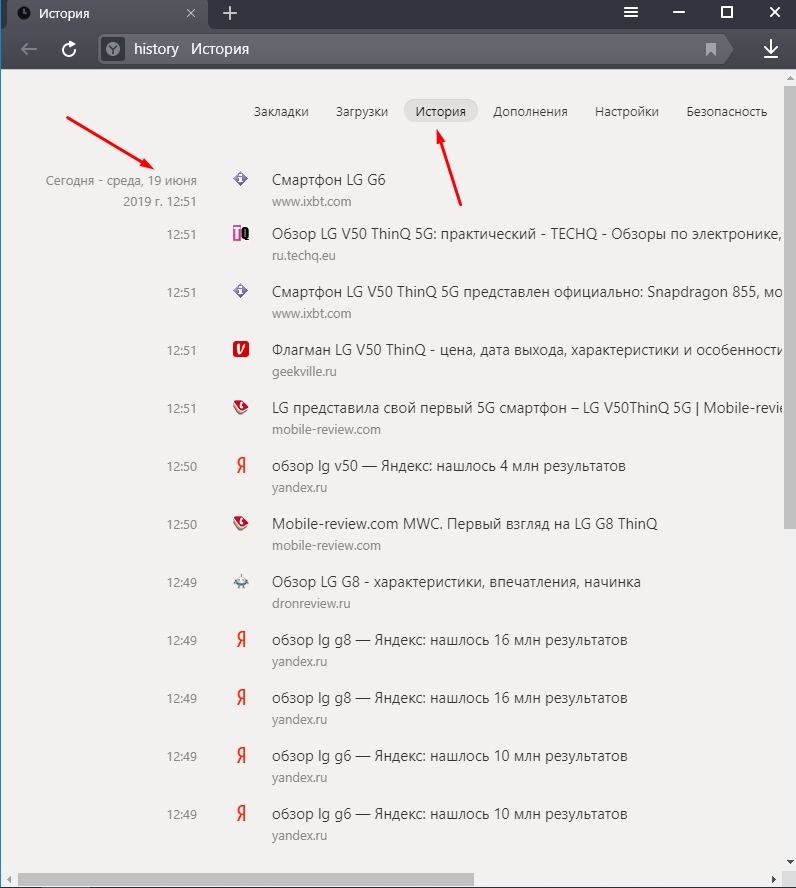The height and width of the screenshot is (888, 796).
Task: Open Смартфон LG V50 ThinQ 5G представлен entry
Action: pyautogui.click(x=527, y=292)
